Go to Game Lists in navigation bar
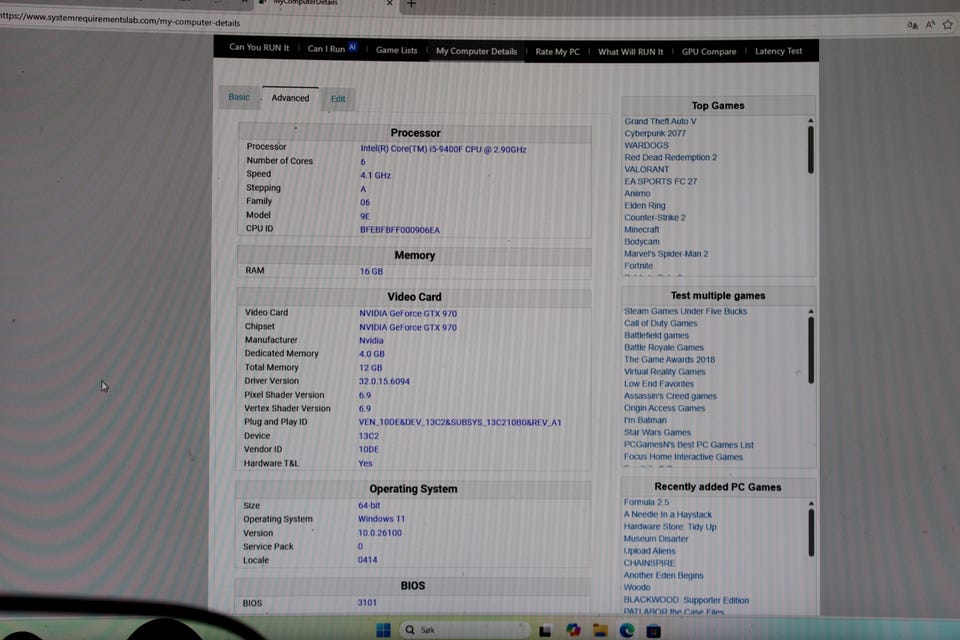Screen dimensions: 960x640 point(396,50)
